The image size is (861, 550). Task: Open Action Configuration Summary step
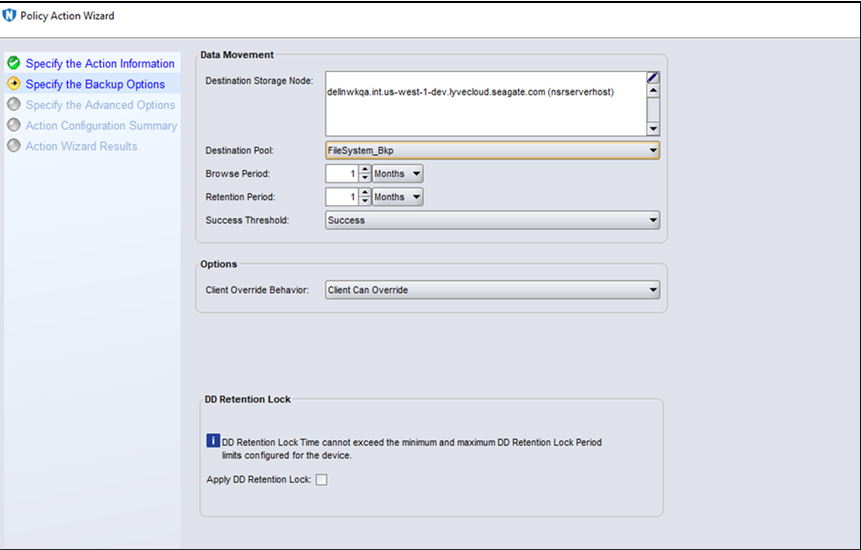point(102,126)
